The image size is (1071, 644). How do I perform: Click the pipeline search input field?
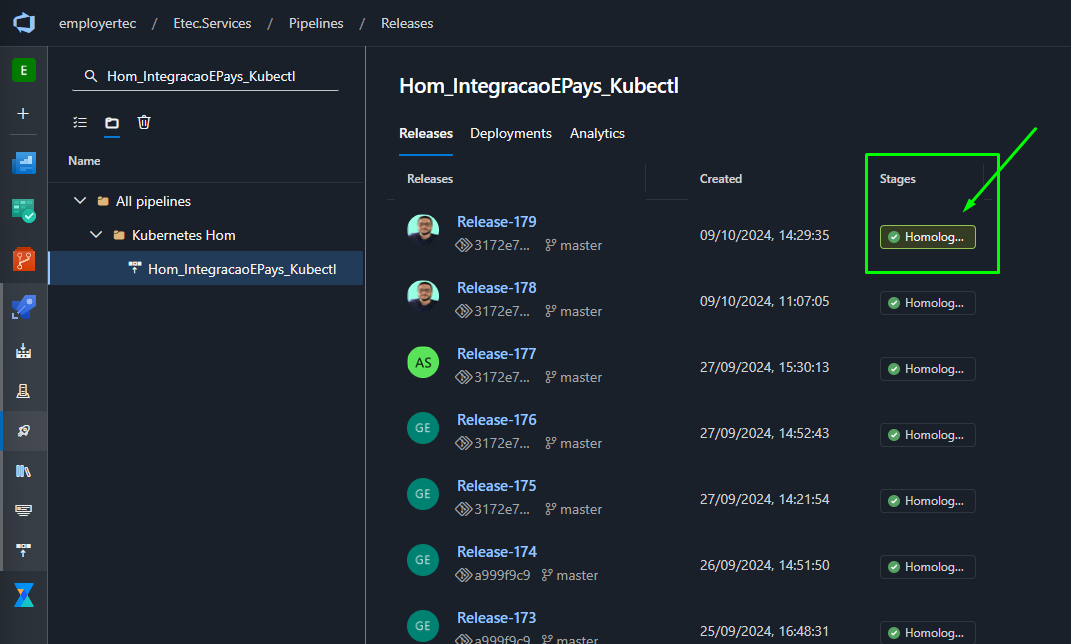[206, 76]
